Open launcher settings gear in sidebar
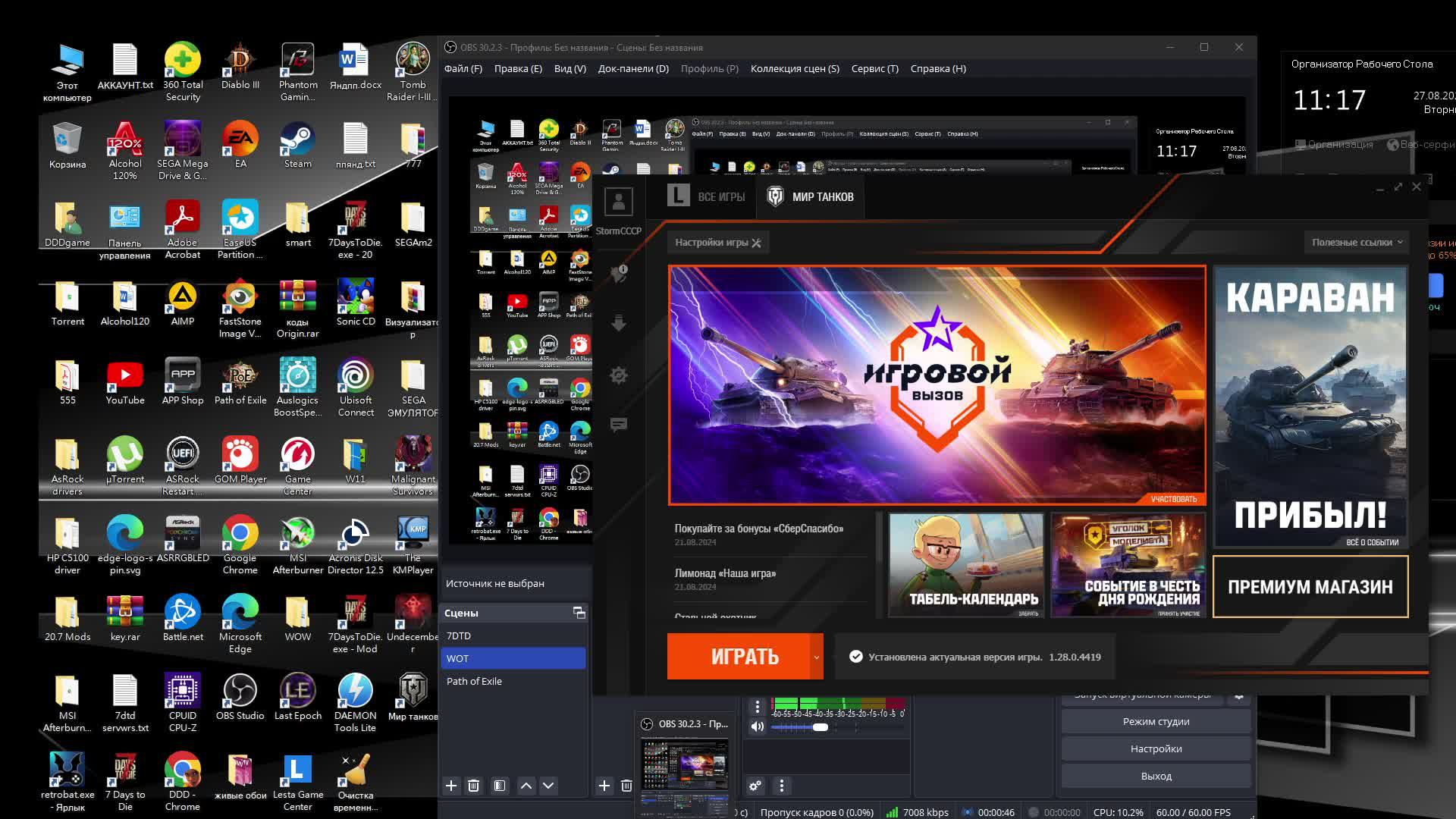1456x819 pixels. 619,375
